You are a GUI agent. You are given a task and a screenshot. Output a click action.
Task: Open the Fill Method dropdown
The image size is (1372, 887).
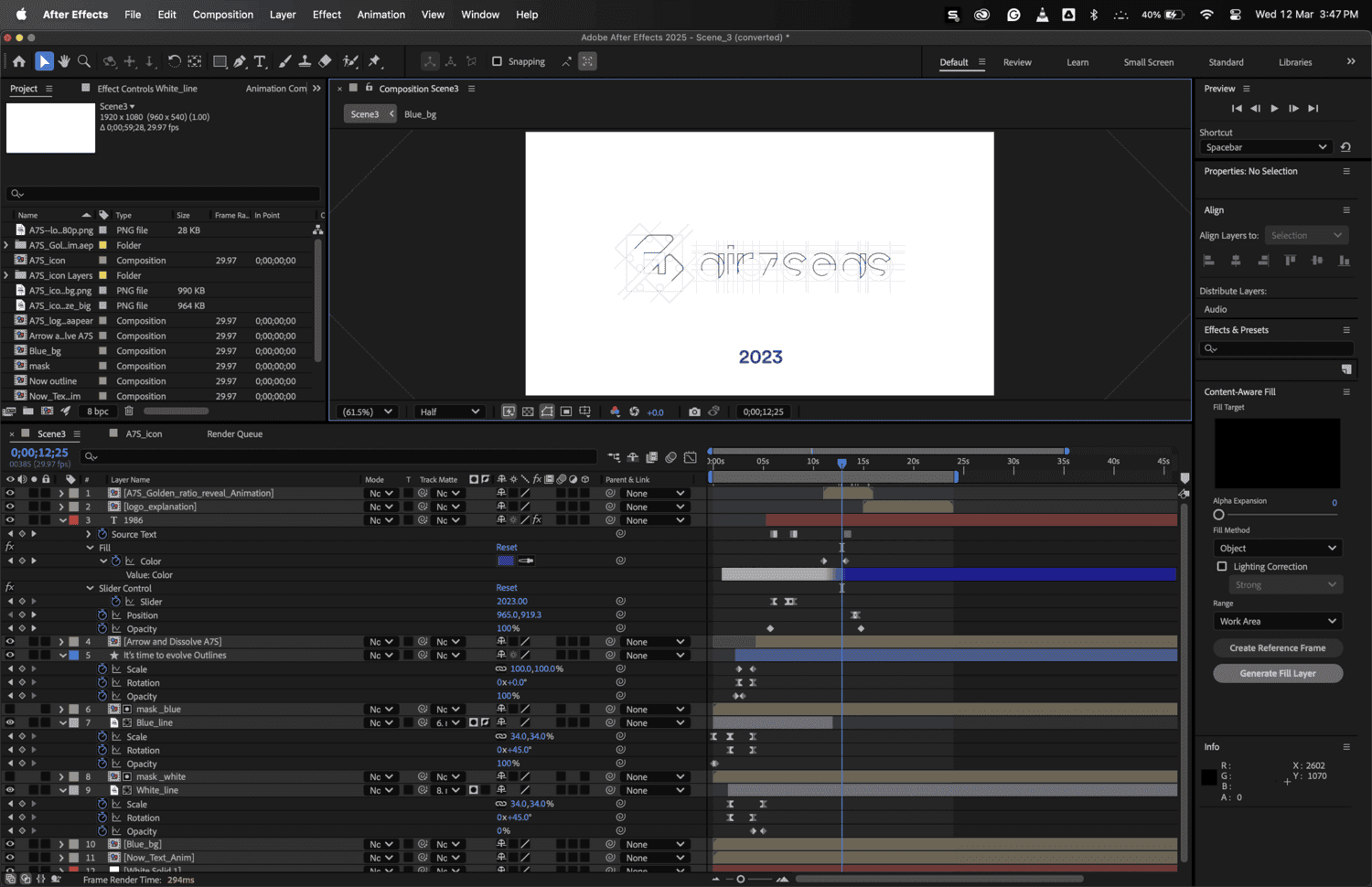1277,548
